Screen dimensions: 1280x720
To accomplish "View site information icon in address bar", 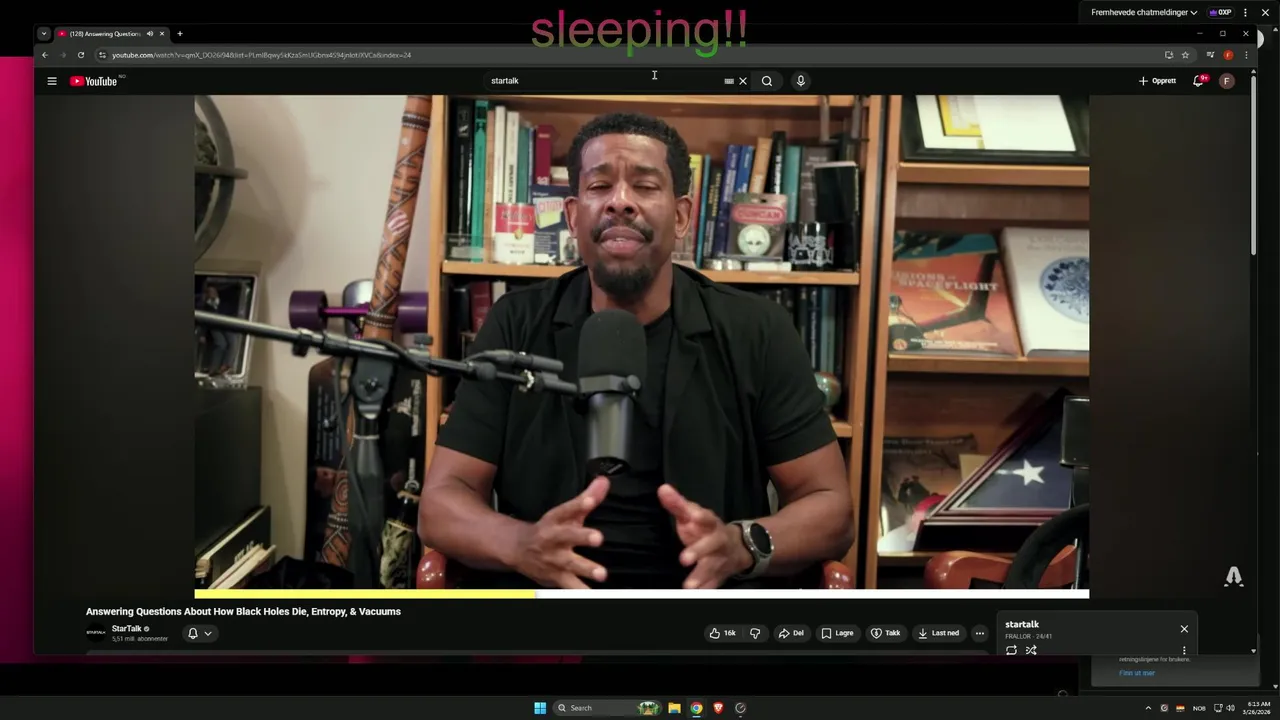I will [102, 55].
